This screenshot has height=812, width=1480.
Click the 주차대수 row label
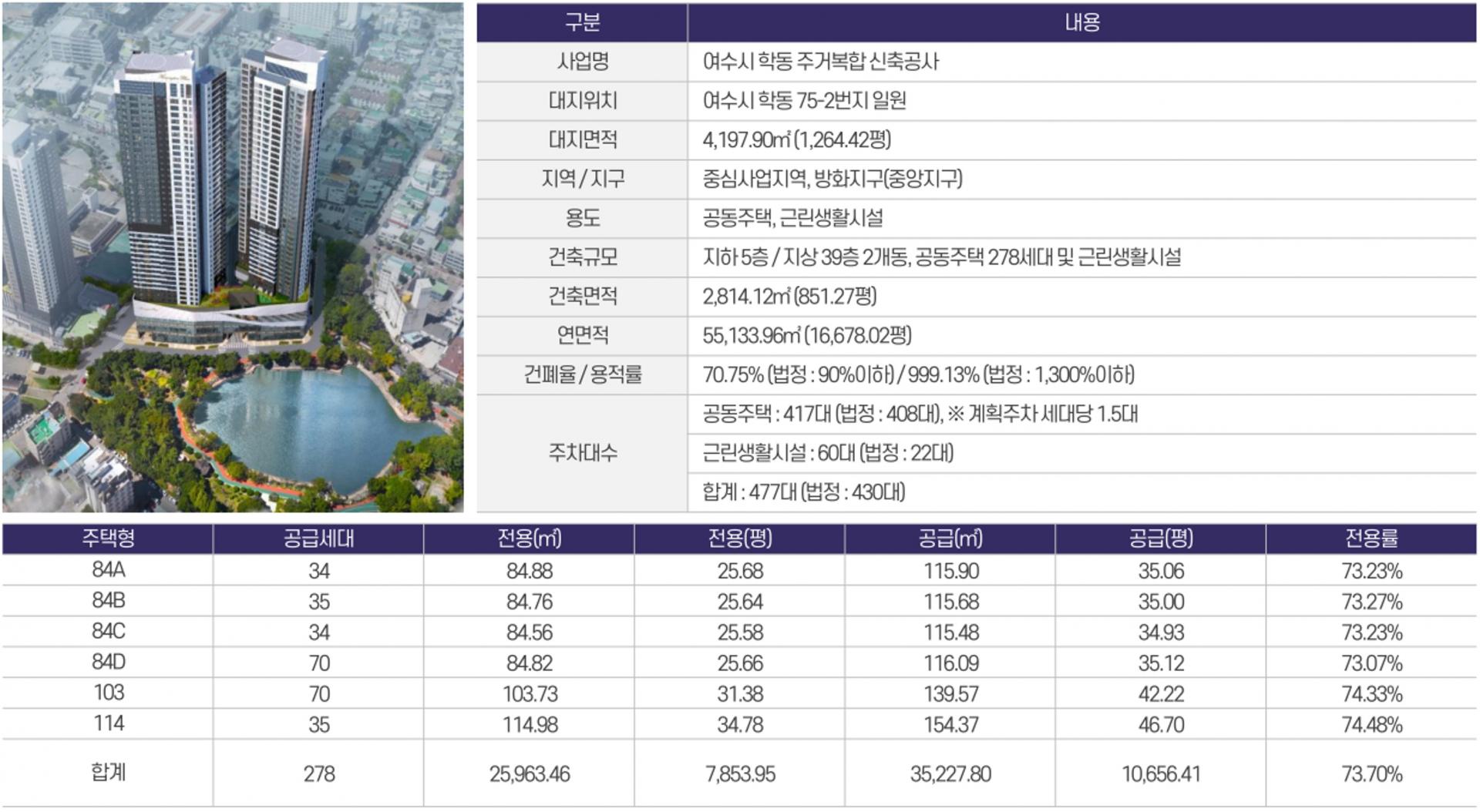pos(582,453)
